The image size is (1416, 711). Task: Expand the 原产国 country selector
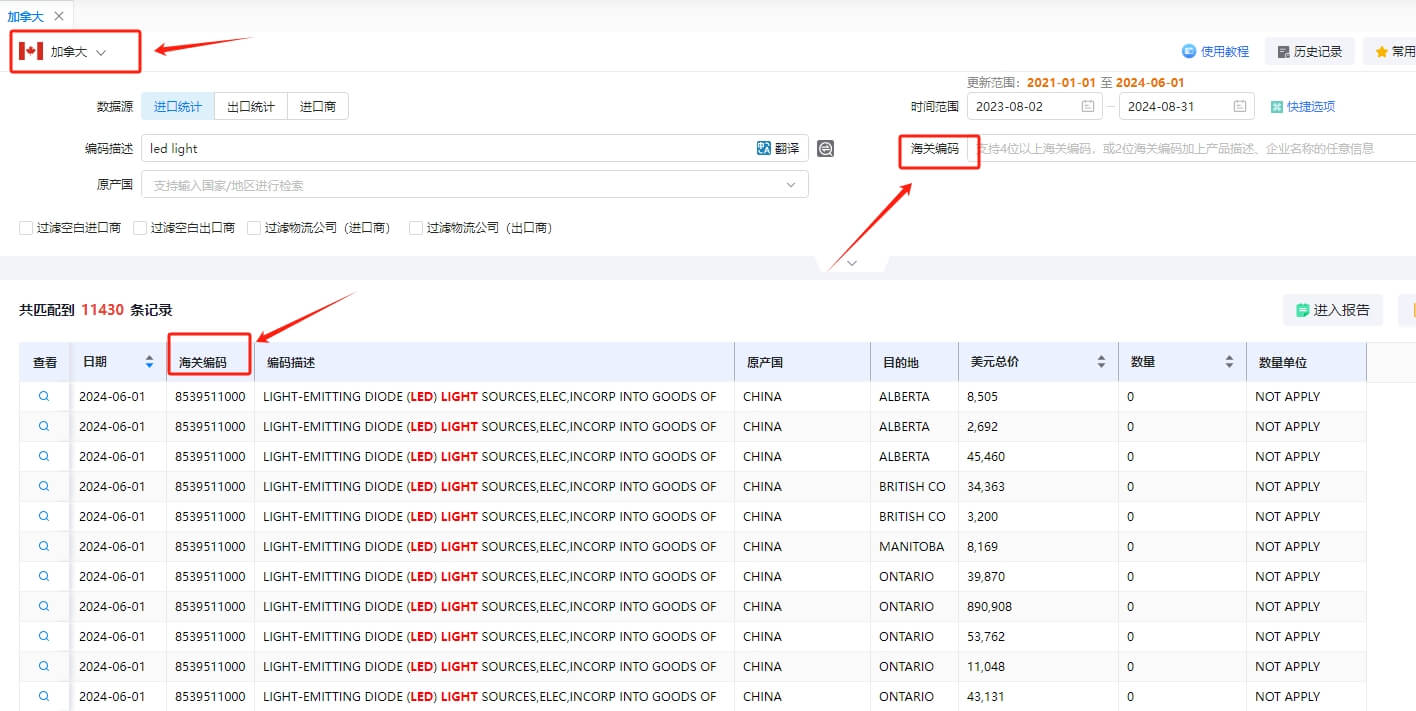(475, 185)
